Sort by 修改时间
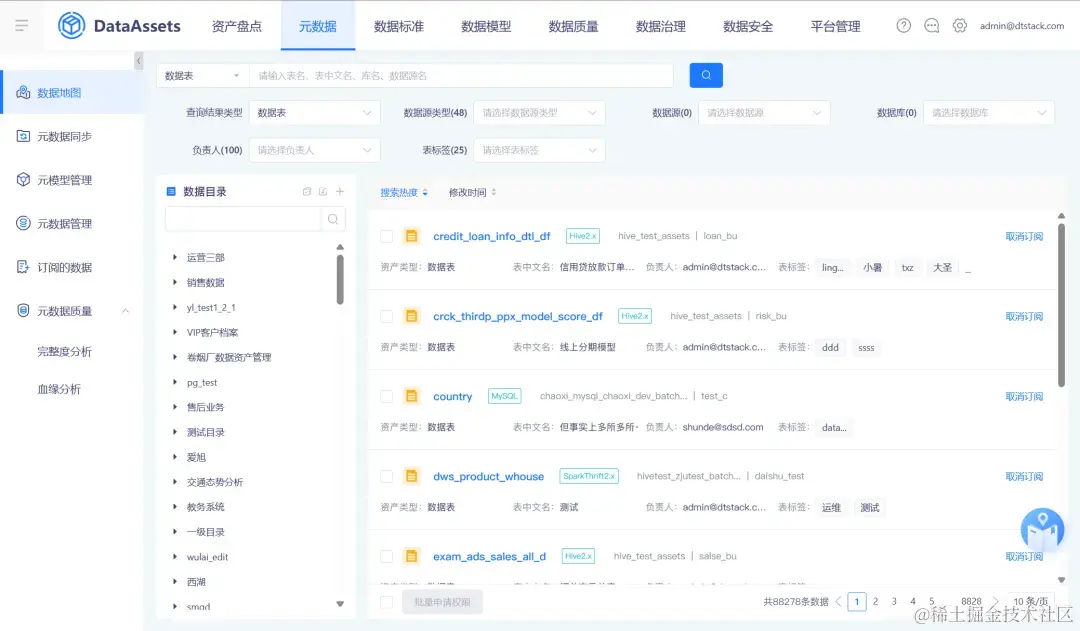 472,192
